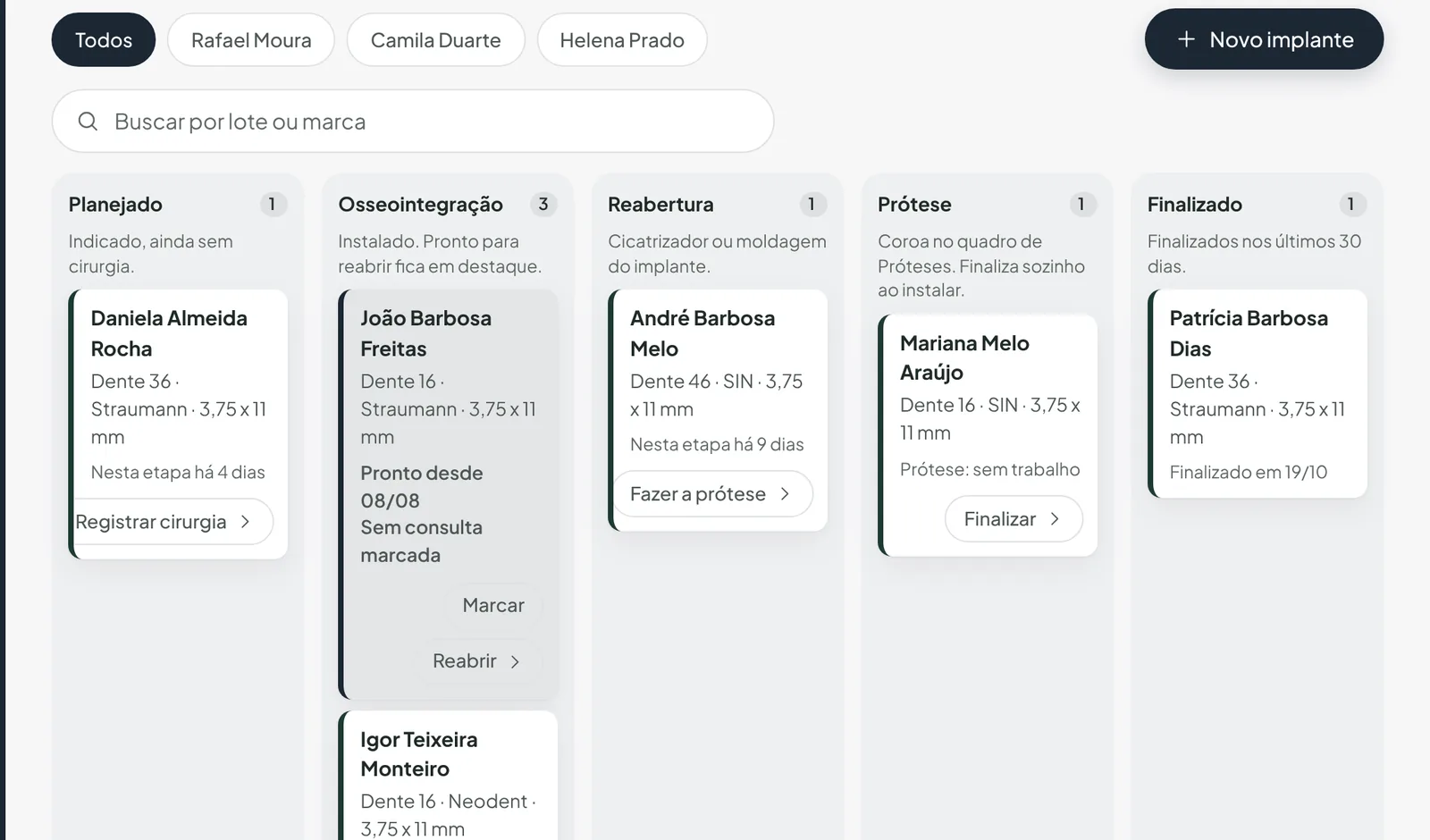
Task: Click the Prótese column heading
Action: (914, 204)
